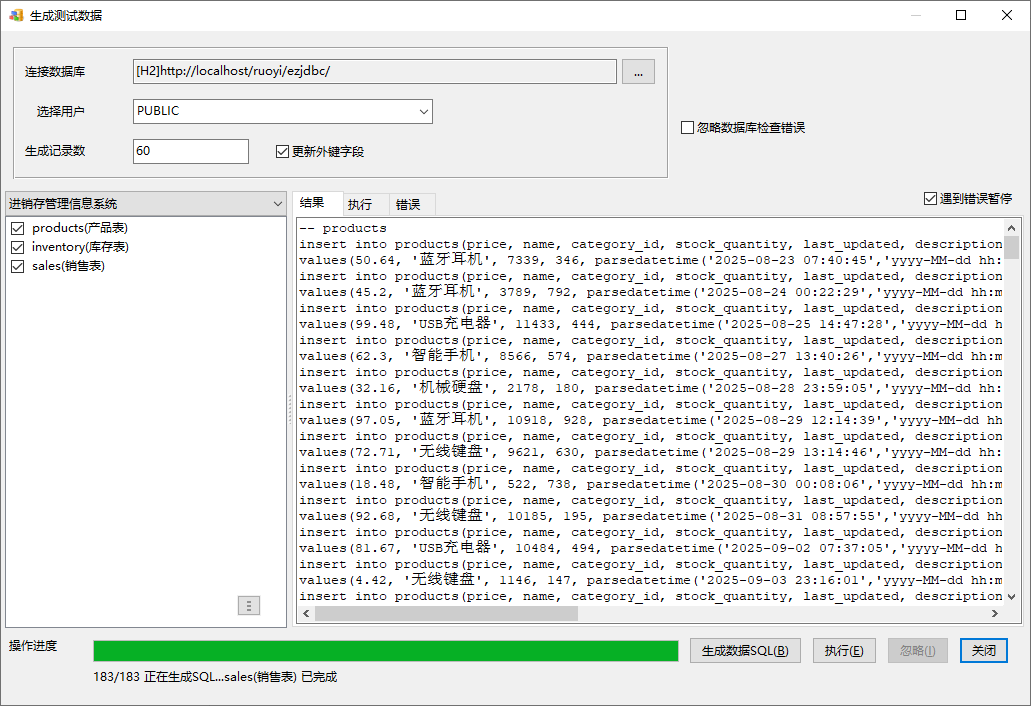
Task: Expand the 进销存管理信息系统 dropdown
Action: click(277, 204)
